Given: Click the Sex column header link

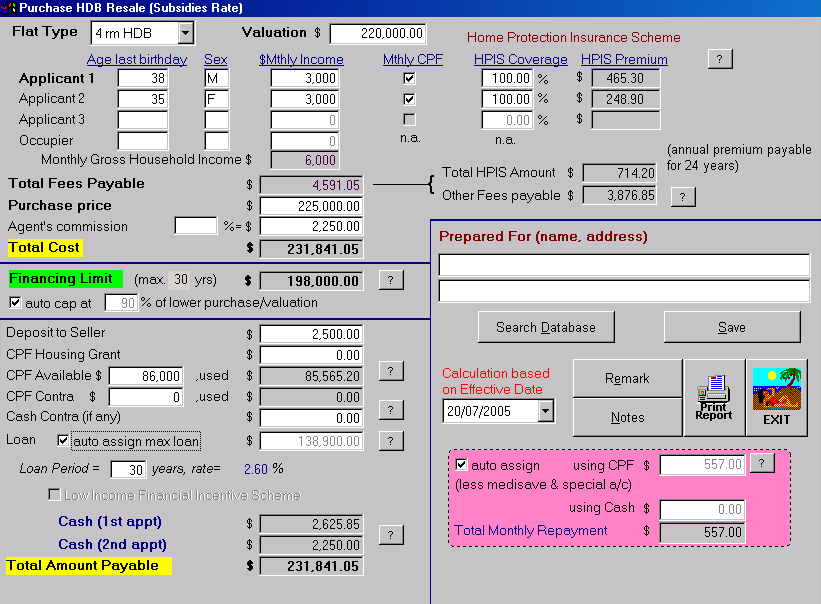Looking at the screenshot, I should 216,60.
